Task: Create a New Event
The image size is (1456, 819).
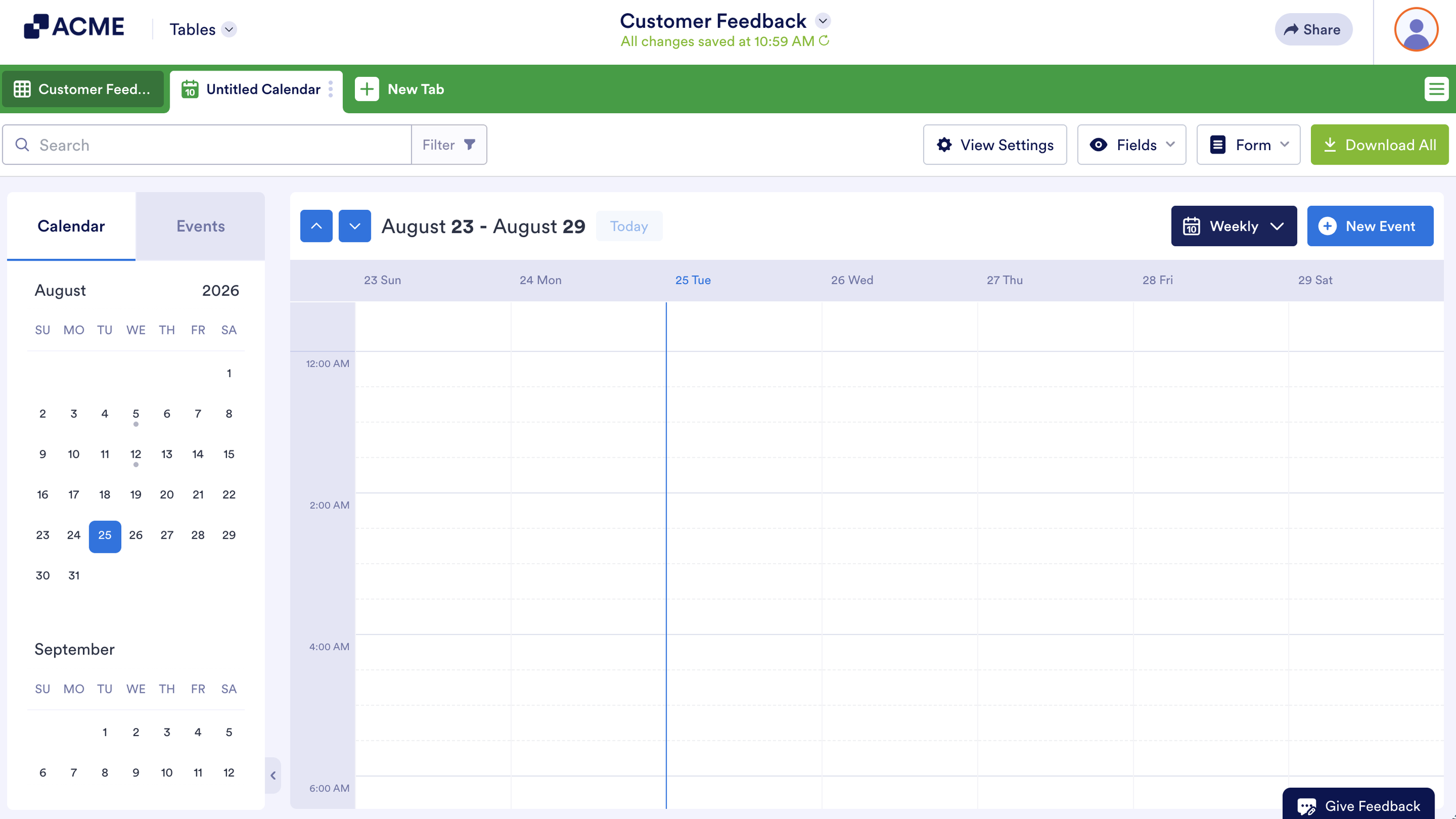Action: [1370, 226]
